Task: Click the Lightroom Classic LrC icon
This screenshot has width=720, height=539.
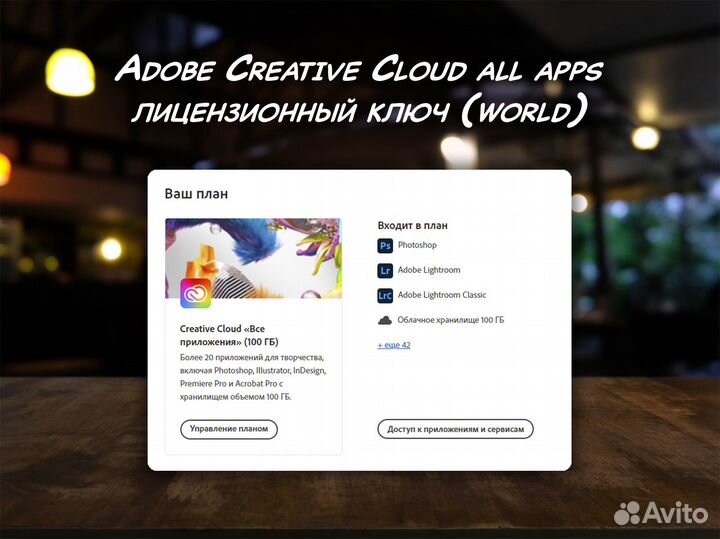Action: (385, 295)
